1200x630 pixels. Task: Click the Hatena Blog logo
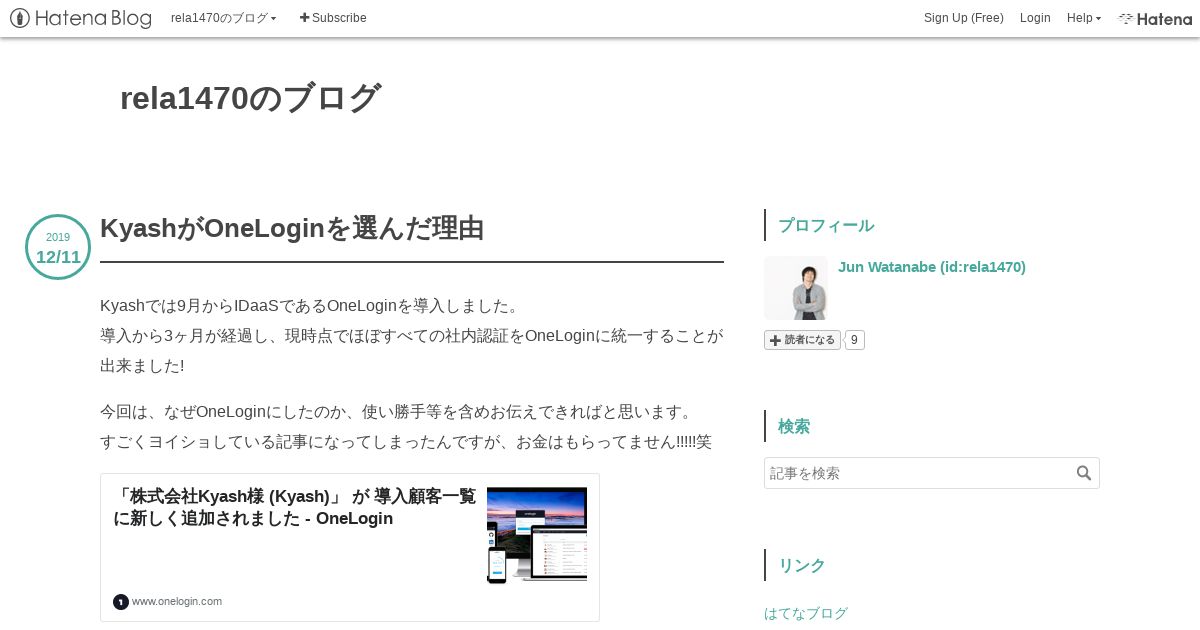tap(81, 18)
